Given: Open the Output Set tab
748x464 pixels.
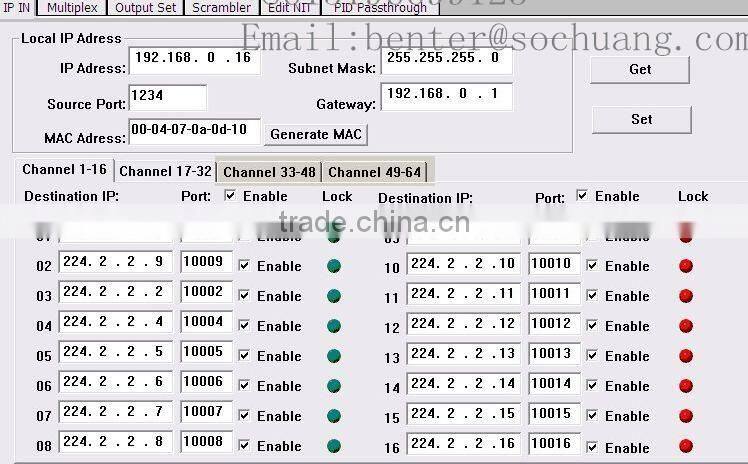Looking at the screenshot, I should pos(145,8).
